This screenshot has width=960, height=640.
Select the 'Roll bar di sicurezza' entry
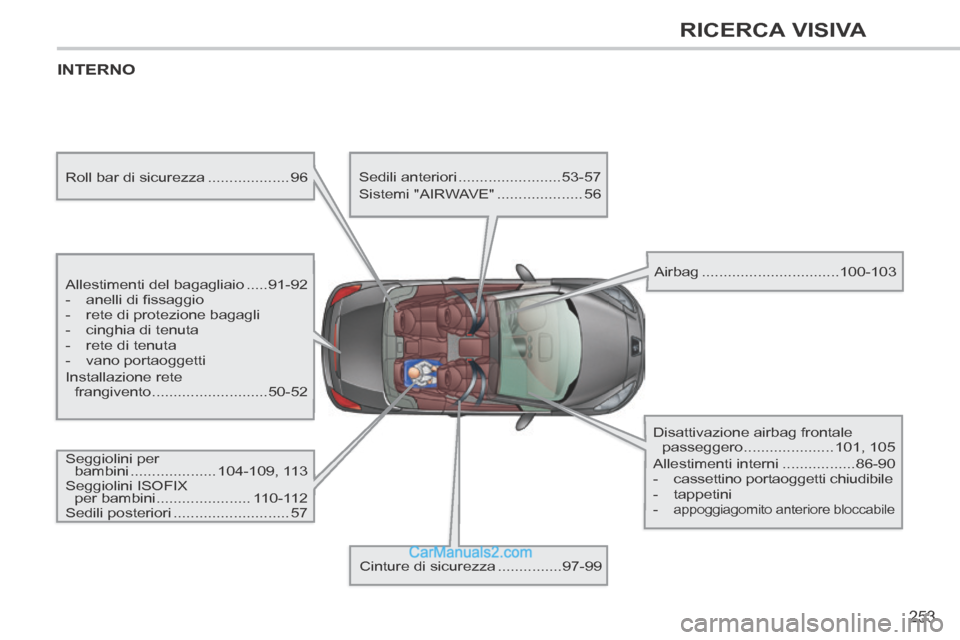[187, 177]
